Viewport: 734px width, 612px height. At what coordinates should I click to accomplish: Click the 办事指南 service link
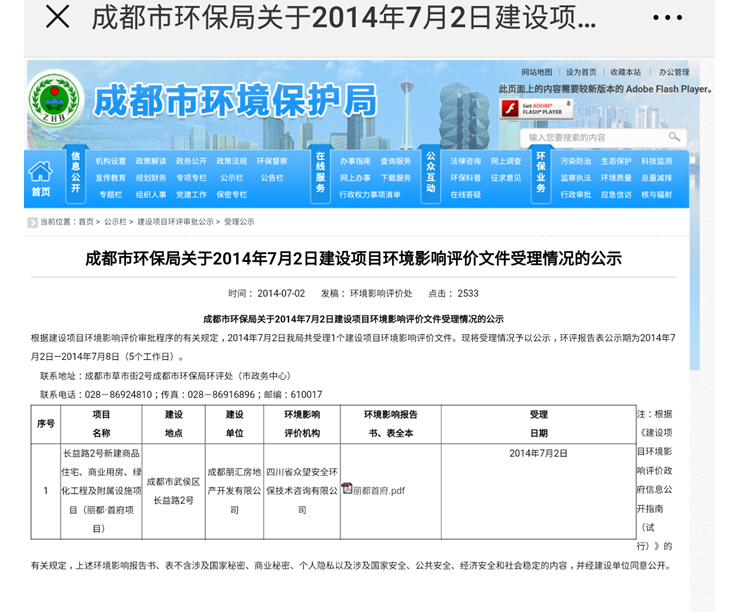point(355,161)
